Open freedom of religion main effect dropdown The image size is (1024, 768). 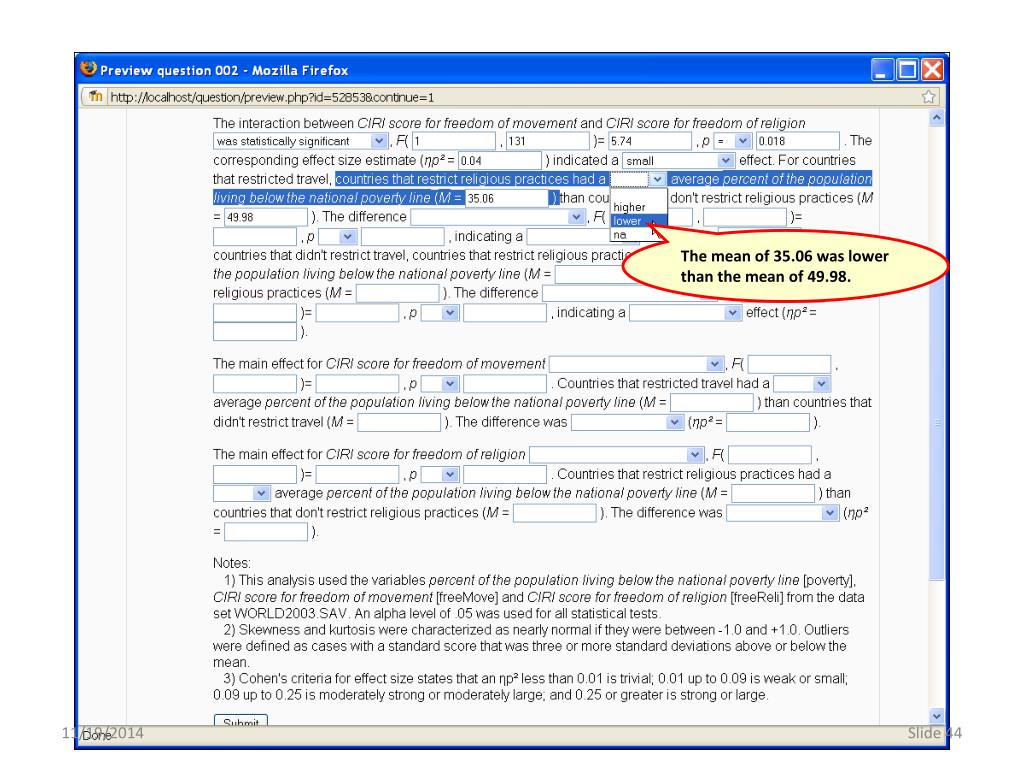tap(617, 455)
